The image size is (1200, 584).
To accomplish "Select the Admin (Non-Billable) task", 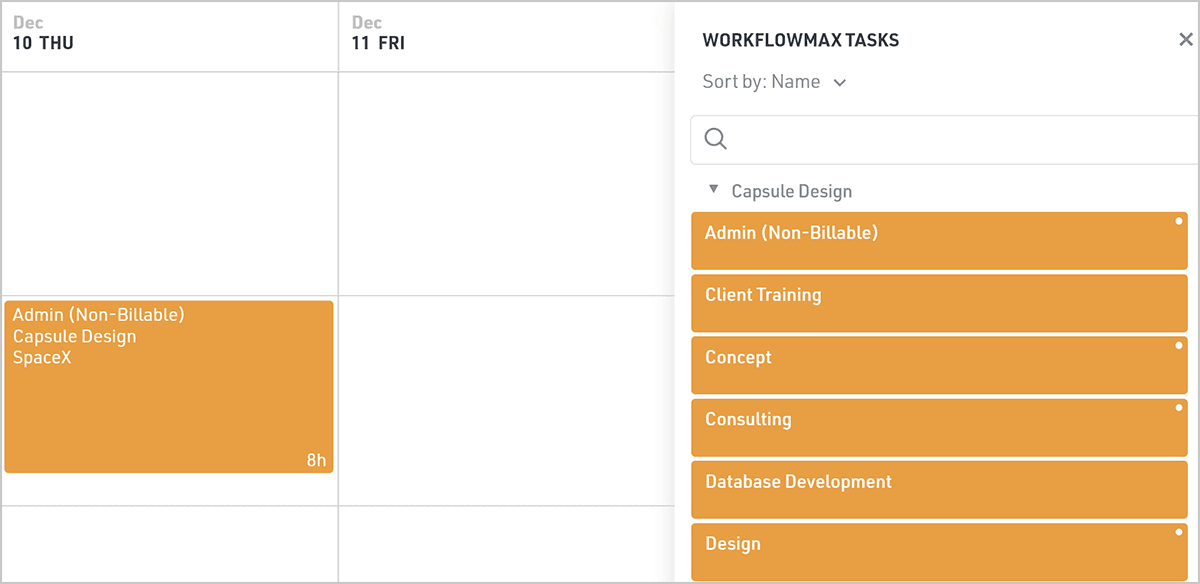I will coord(938,241).
